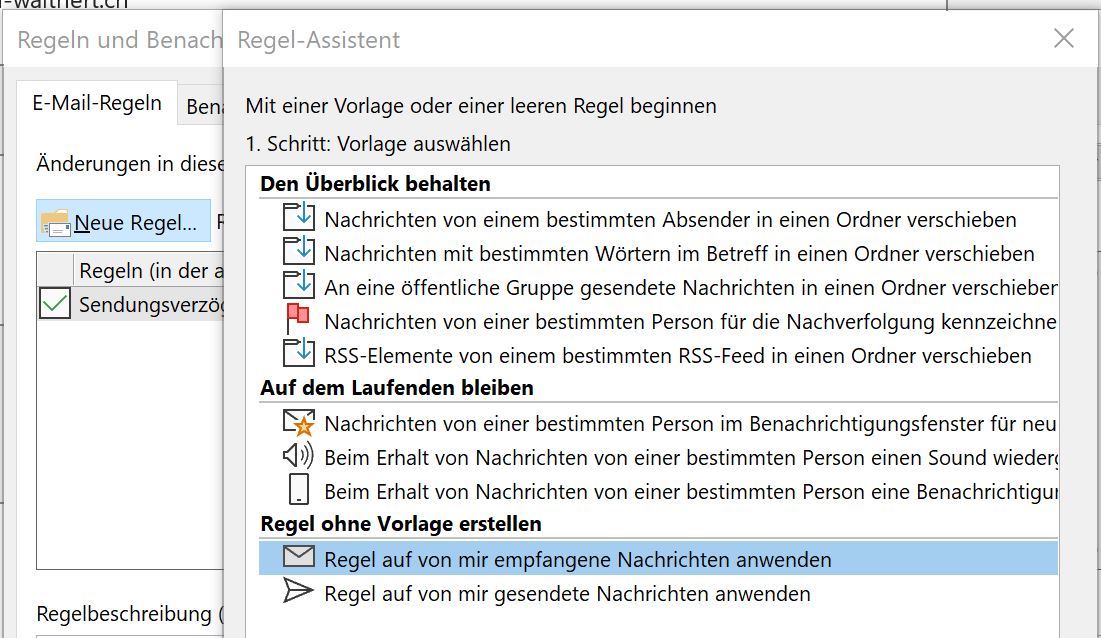This screenshot has height=638, width=1101.
Task: Click Neue Regel folder icon
Action: click(x=56, y=223)
